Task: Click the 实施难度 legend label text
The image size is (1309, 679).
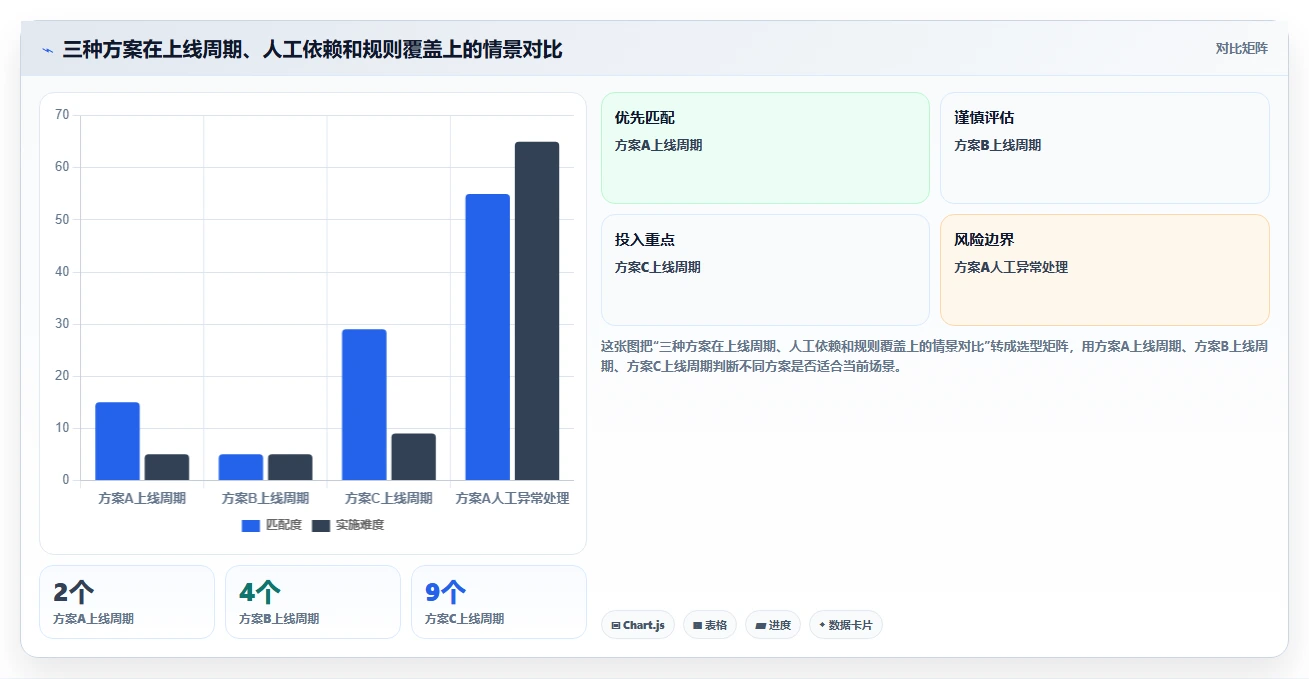Action: pyautogui.click(x=359, y=525)
